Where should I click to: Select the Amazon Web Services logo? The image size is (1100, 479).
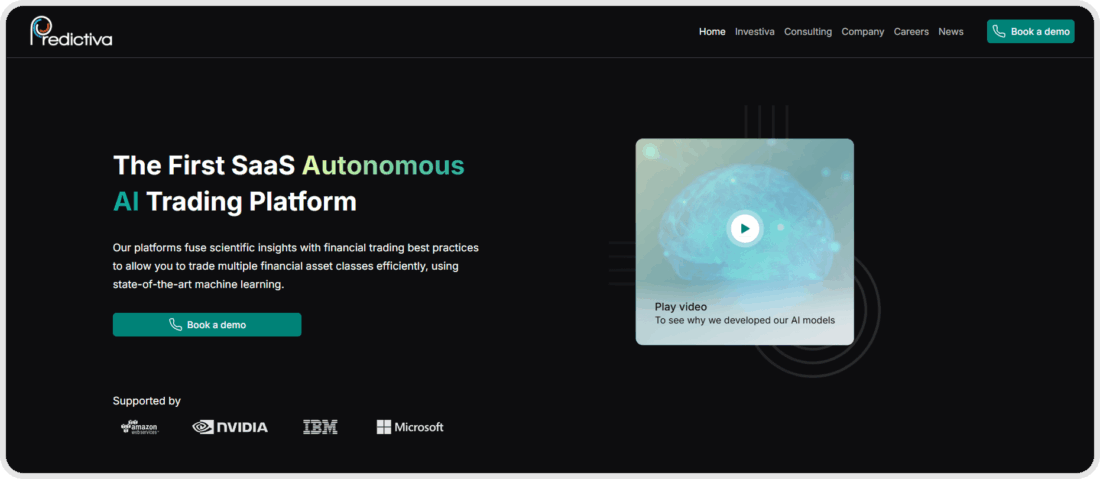point(140,427)
